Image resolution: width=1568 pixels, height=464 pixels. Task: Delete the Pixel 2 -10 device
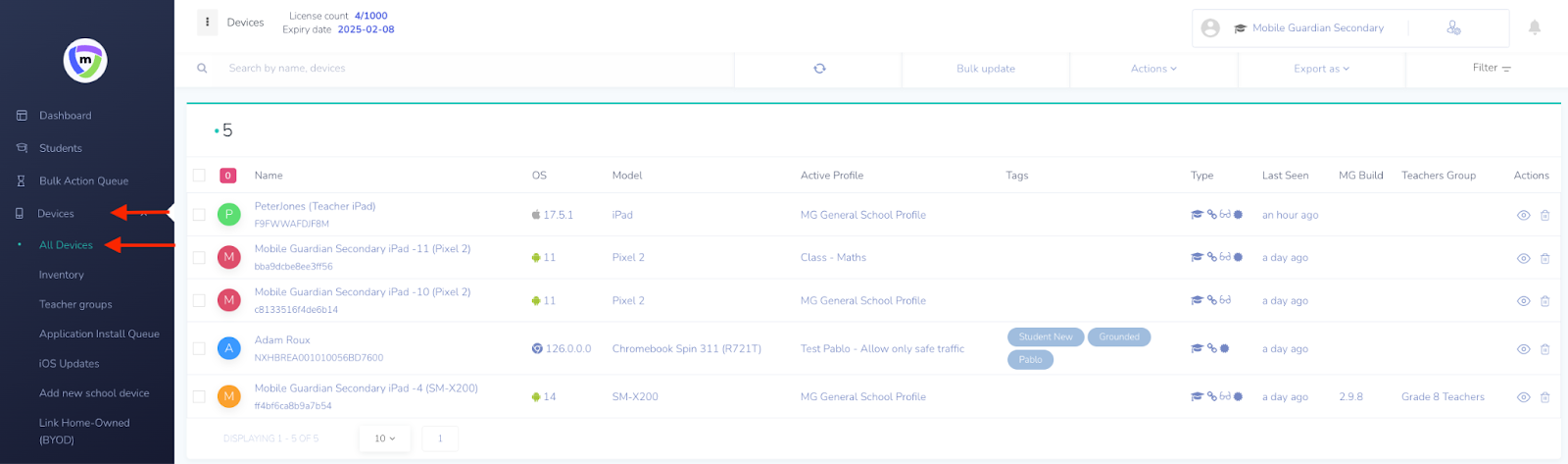[x=1544, y=301]
